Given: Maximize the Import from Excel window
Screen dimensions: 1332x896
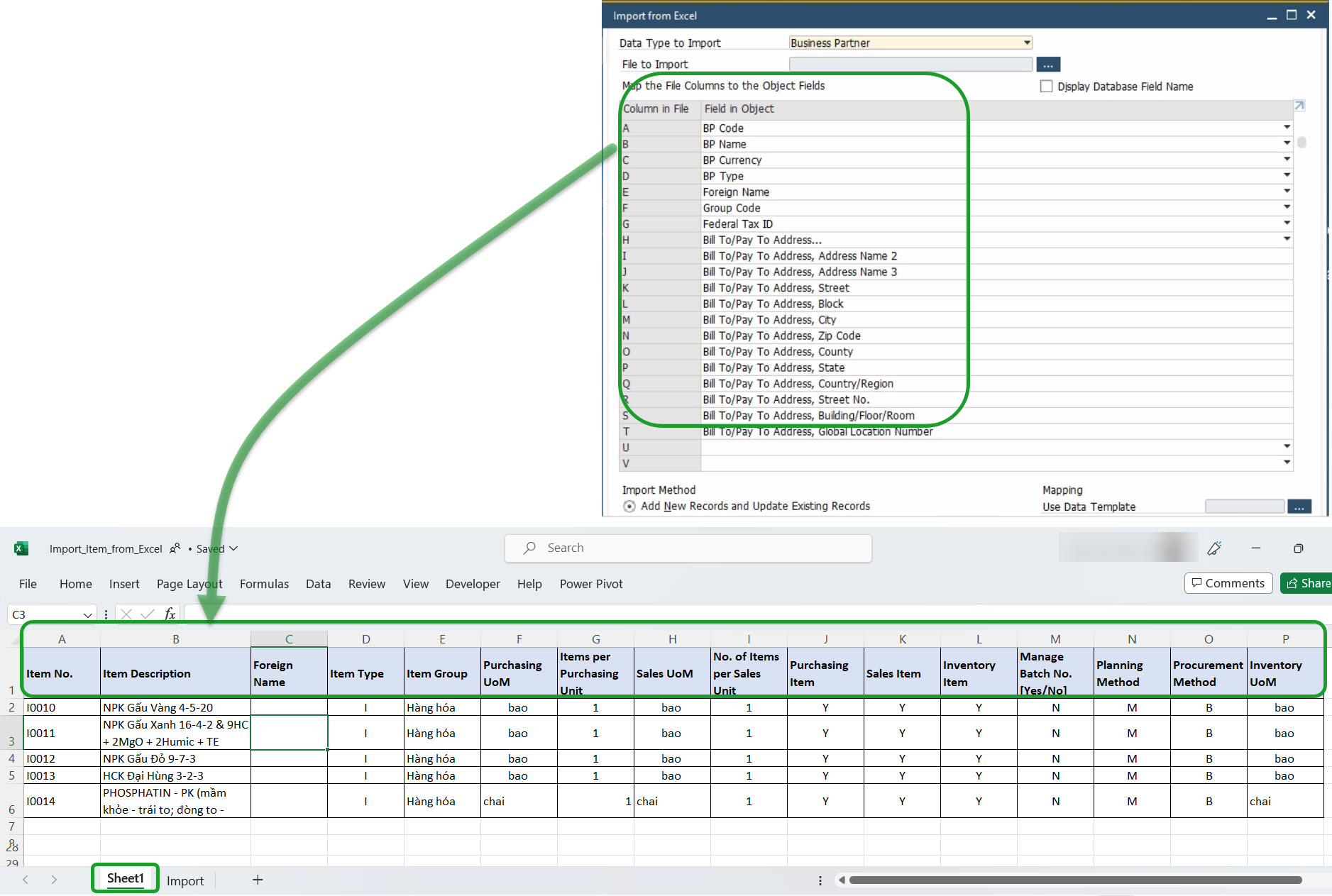Looking at the screenshot, I should (1292, 15).
